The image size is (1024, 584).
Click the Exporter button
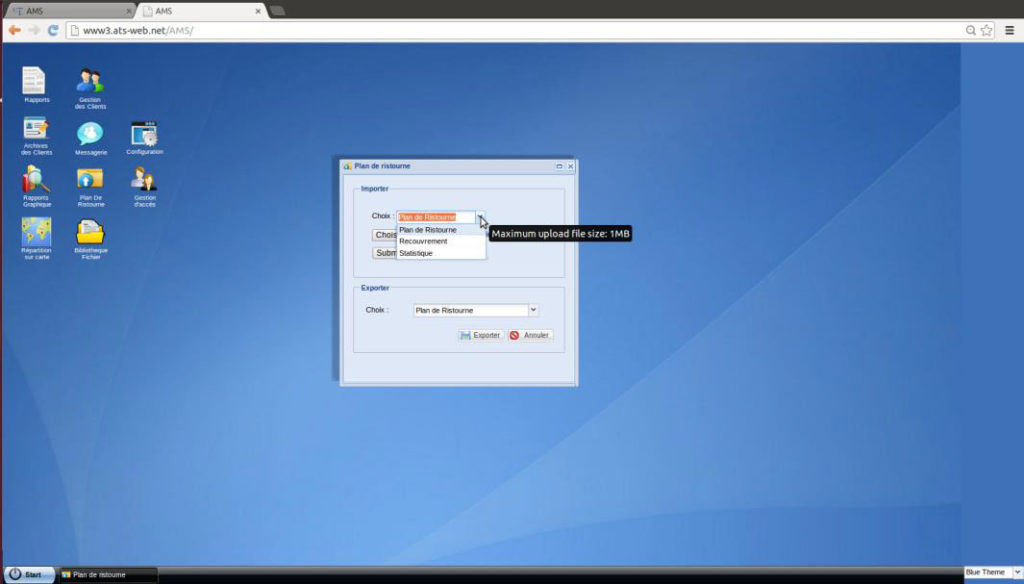(481, 335)
